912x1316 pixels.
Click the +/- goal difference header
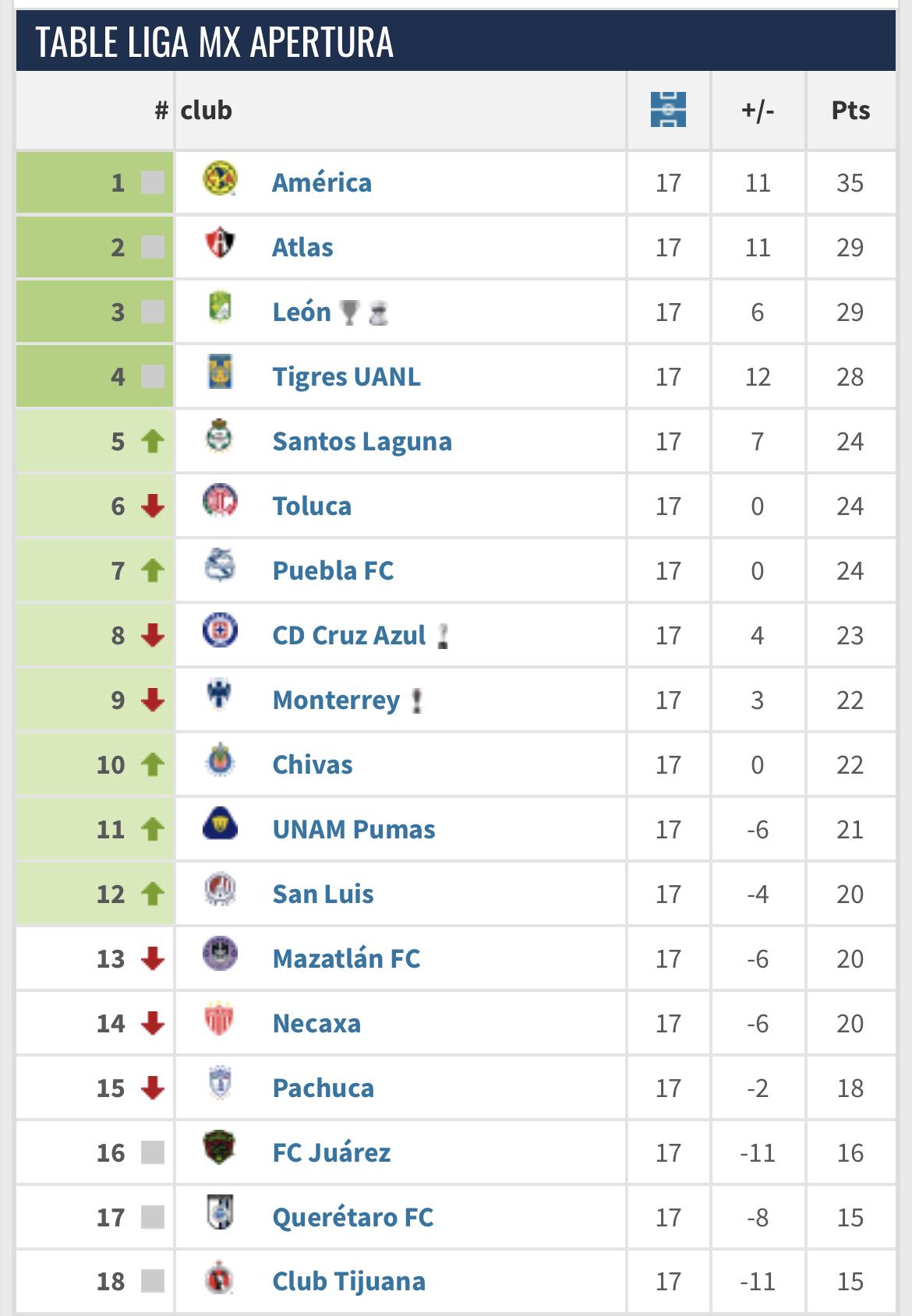(758, 110)
